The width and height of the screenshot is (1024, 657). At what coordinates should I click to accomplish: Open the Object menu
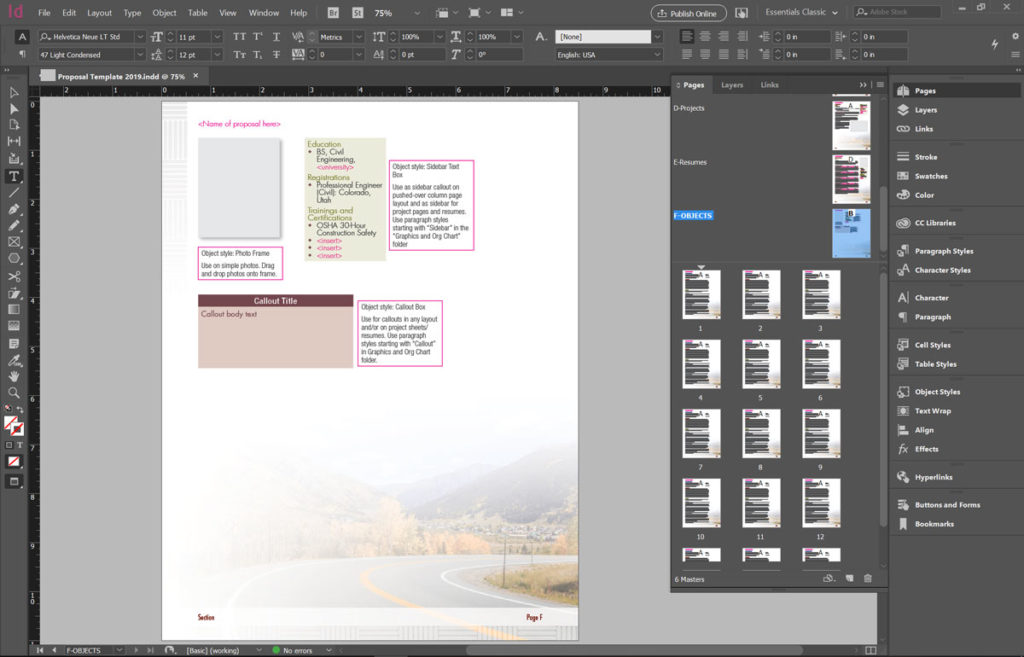coord(164,13)
